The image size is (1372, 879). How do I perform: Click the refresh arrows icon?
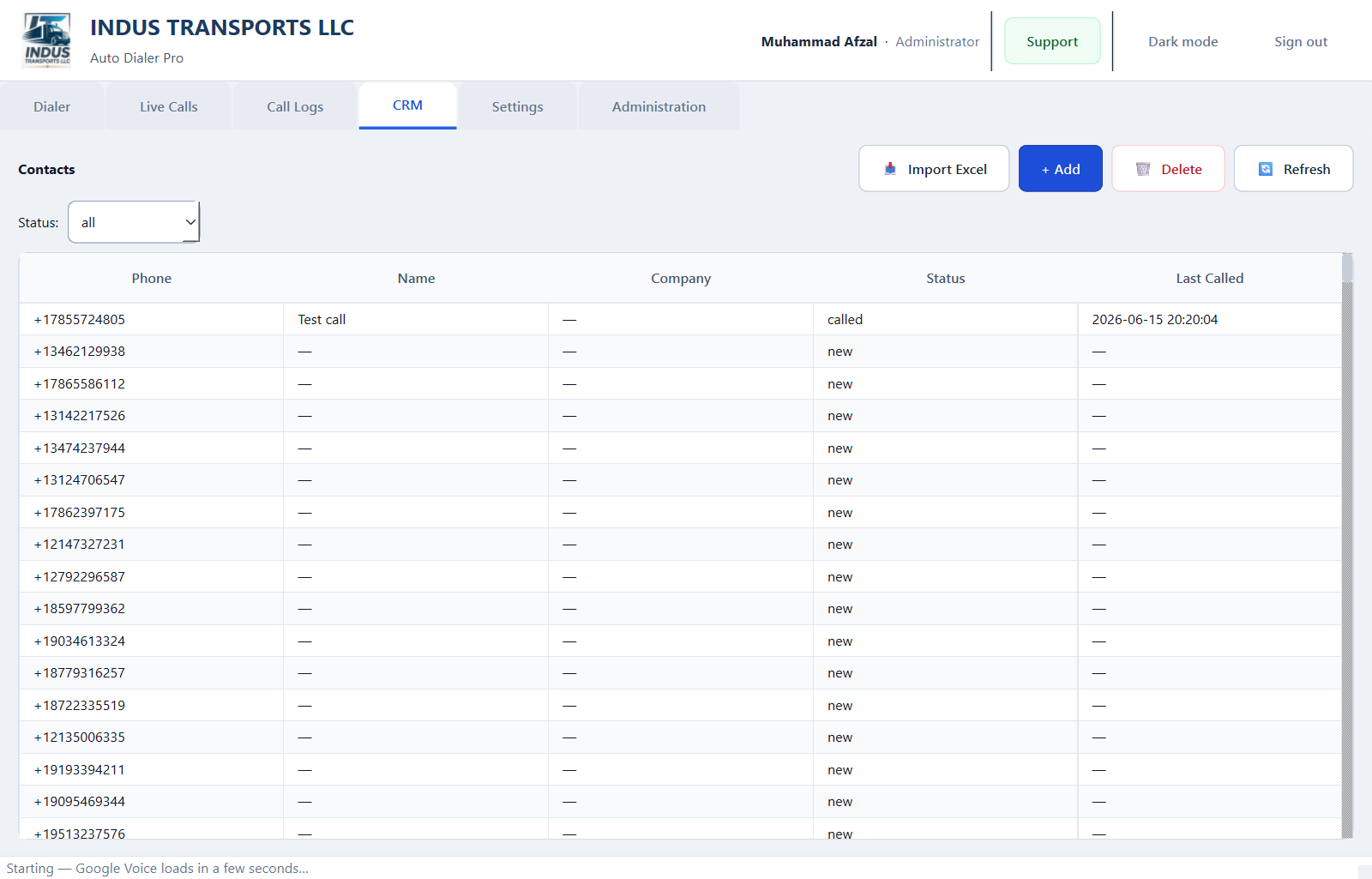click(1266, 169)
